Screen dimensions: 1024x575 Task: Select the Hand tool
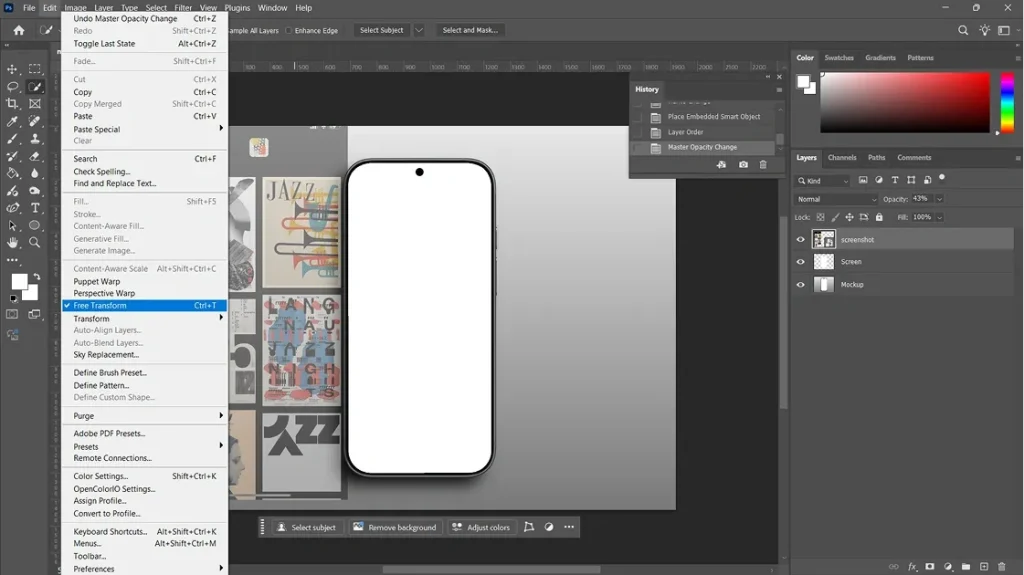12,242
